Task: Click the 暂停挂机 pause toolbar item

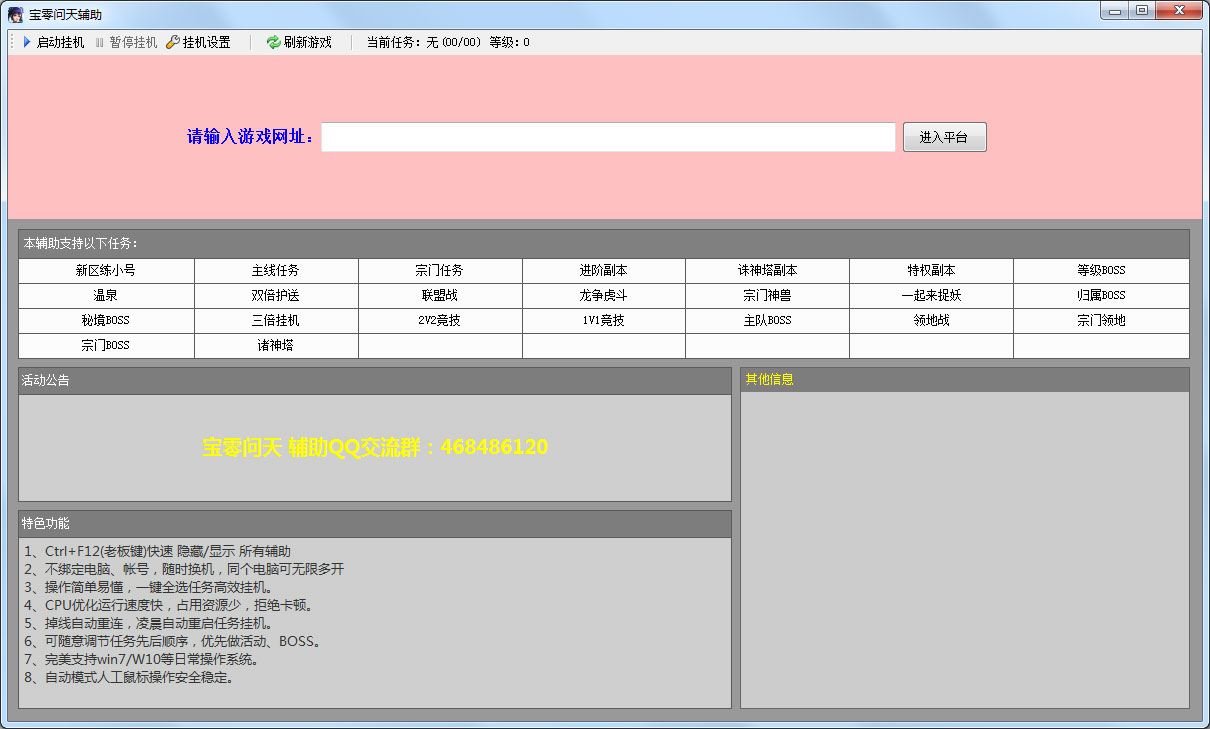Action: click(x=125, y=42)
